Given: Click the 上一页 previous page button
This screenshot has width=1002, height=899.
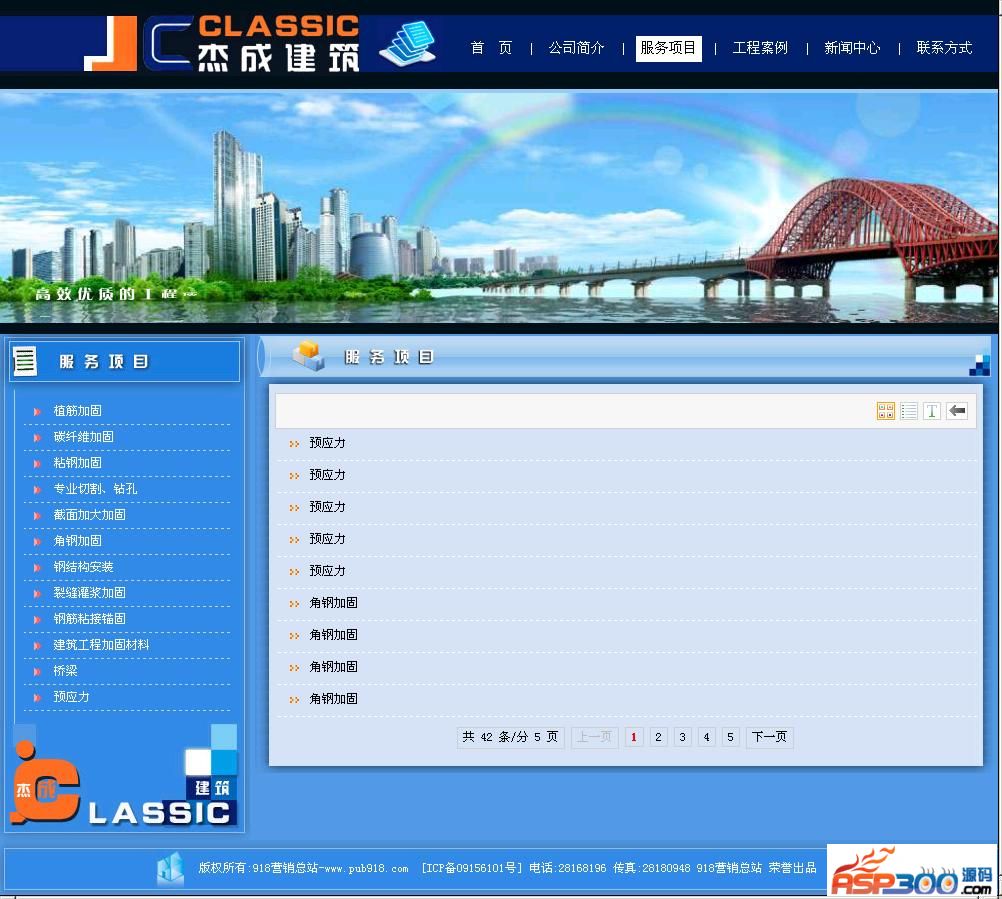Looking at the screenshot, I should coord(594,737).
